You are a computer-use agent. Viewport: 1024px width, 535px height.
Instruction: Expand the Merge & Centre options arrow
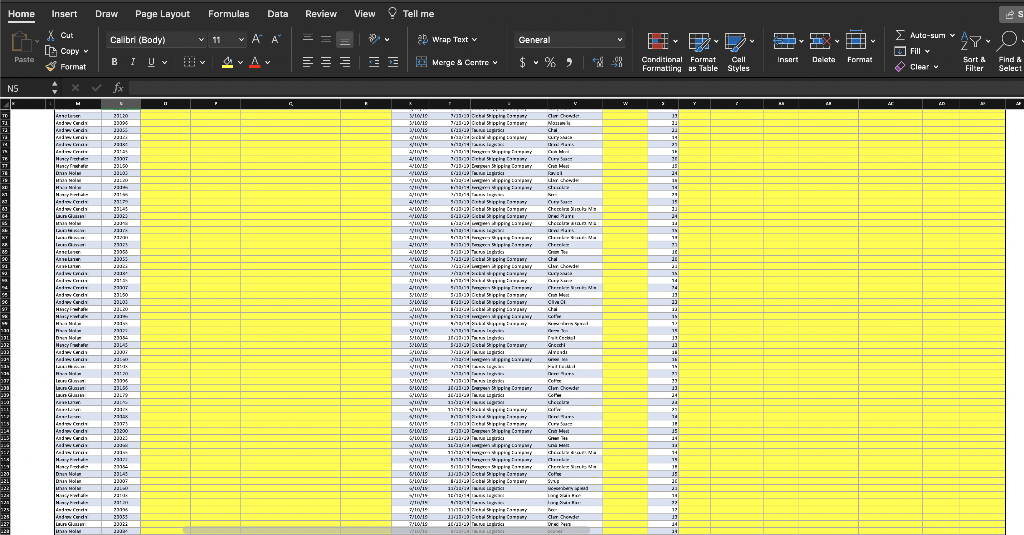click(495, 63)
